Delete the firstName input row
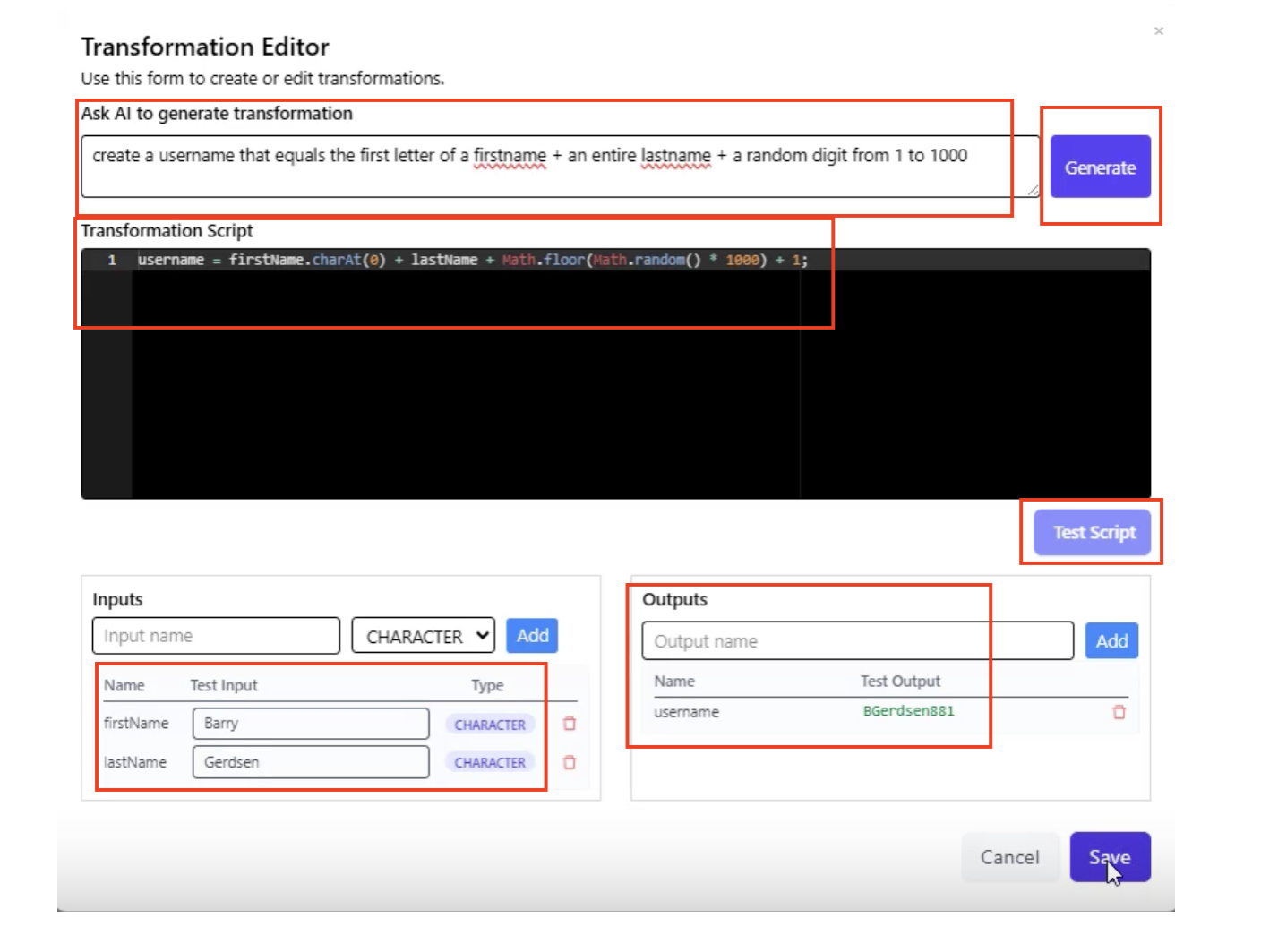Screen dimensions: 1278x952 click(x=570, y=724)
